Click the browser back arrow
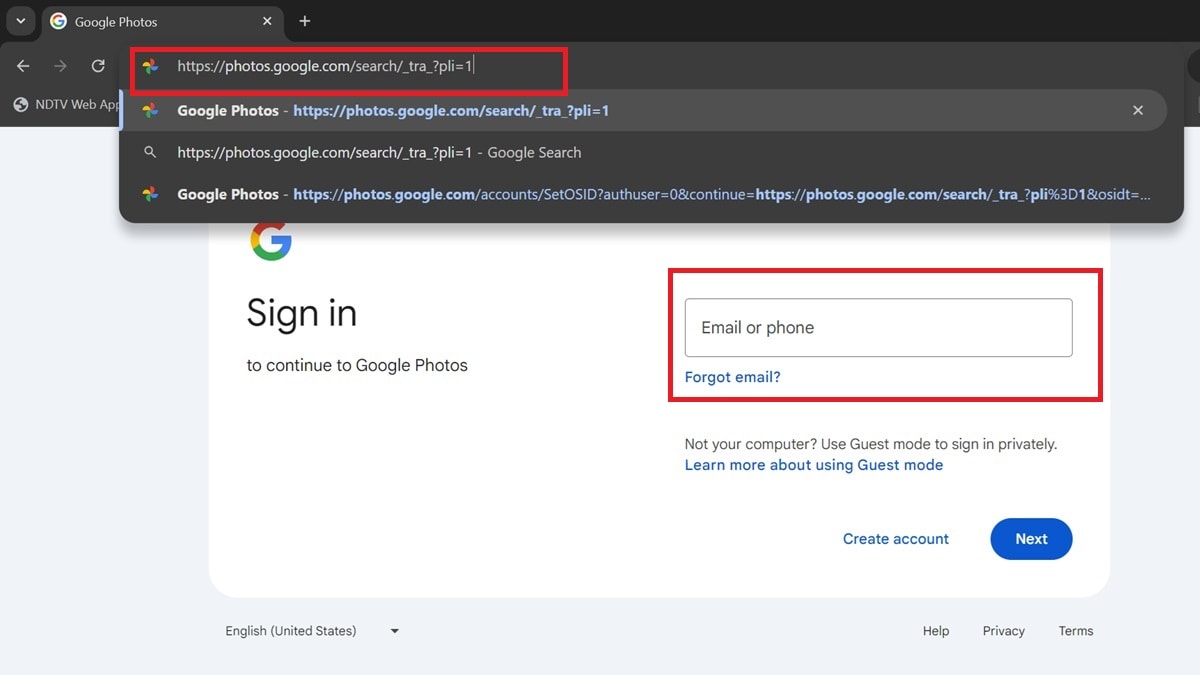Viewport: 1200px width, 675px height. coord(23,66)
